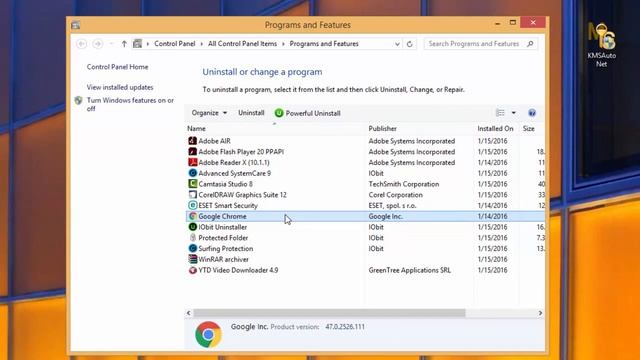Viewport: 640px width, 360px height.
Task: Open Turn Windows features on or off
Action: [130, 104]
